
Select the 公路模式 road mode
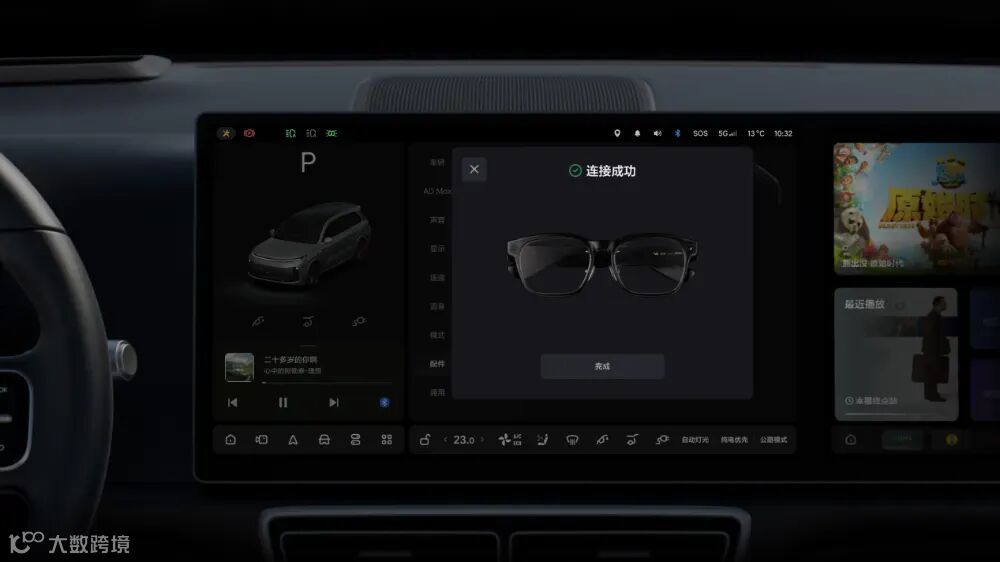[x=774, y=440]
